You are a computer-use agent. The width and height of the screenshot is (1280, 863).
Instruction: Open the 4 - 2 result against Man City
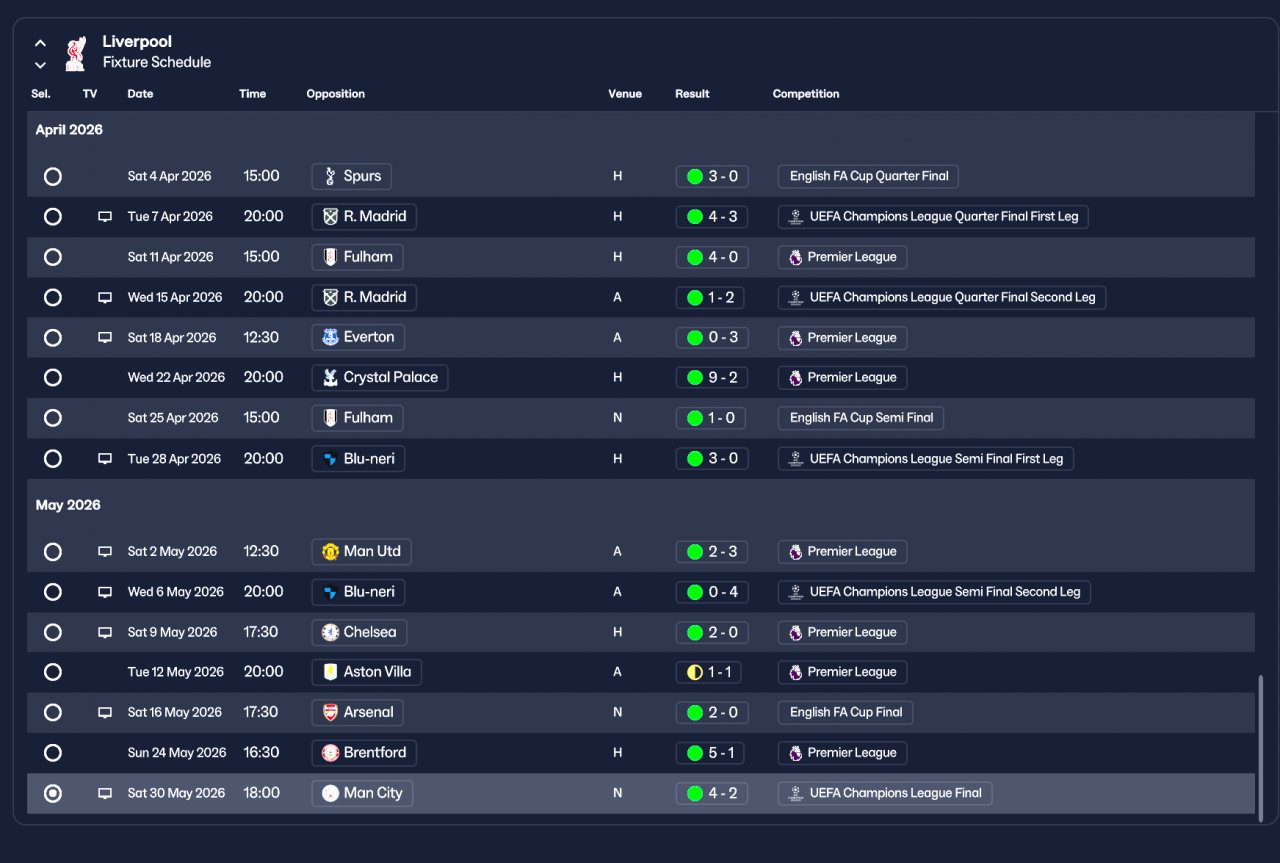click(711, 794)
